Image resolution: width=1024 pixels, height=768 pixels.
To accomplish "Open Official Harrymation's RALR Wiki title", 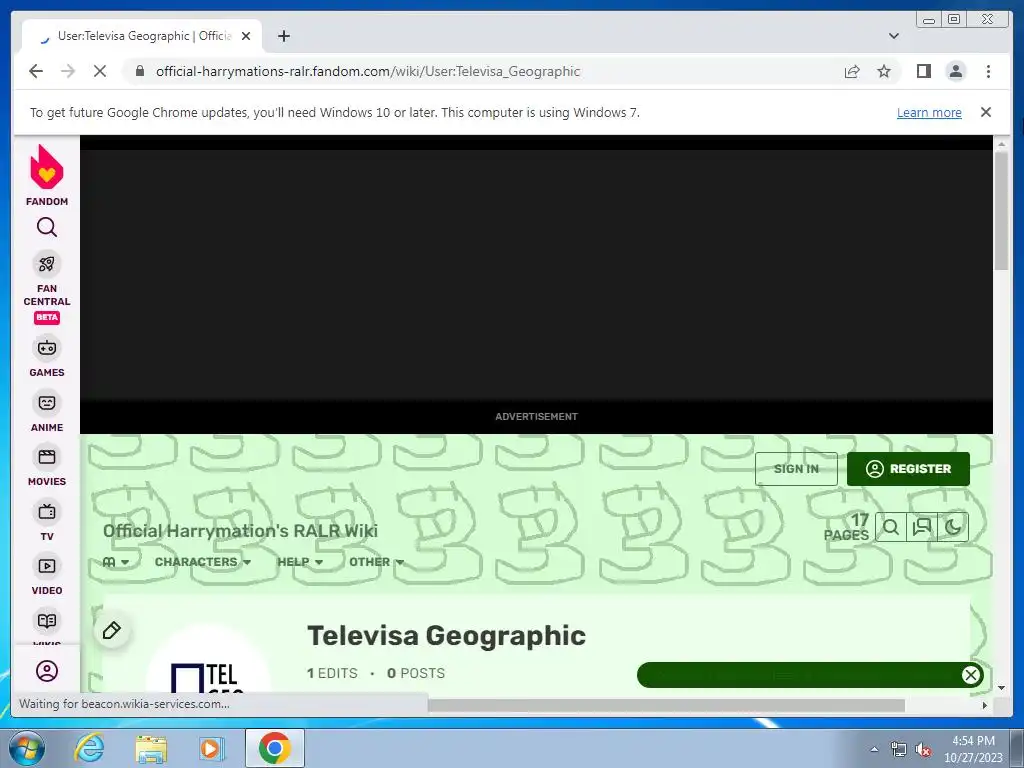I will tap(240, 531).
